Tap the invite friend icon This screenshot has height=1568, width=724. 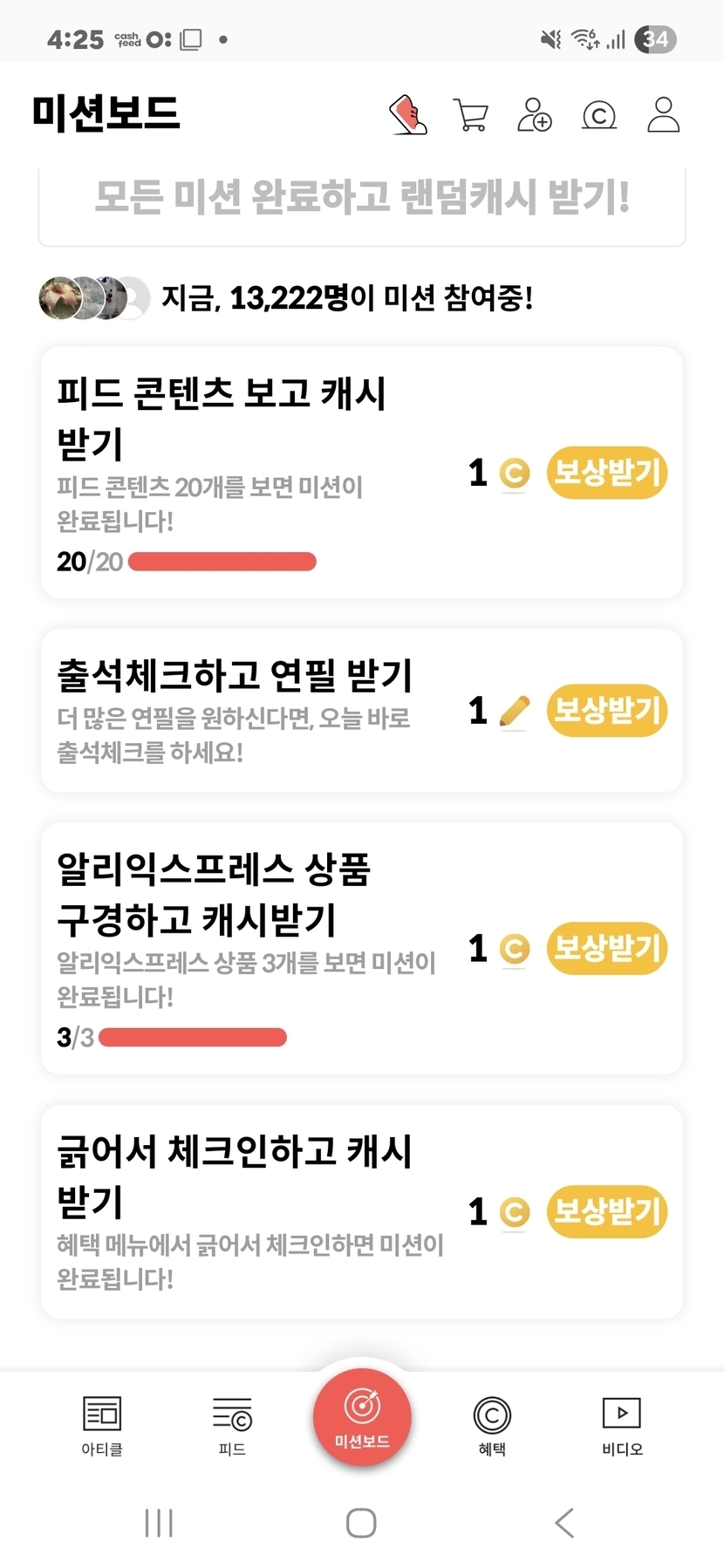[x=535, y=115]
